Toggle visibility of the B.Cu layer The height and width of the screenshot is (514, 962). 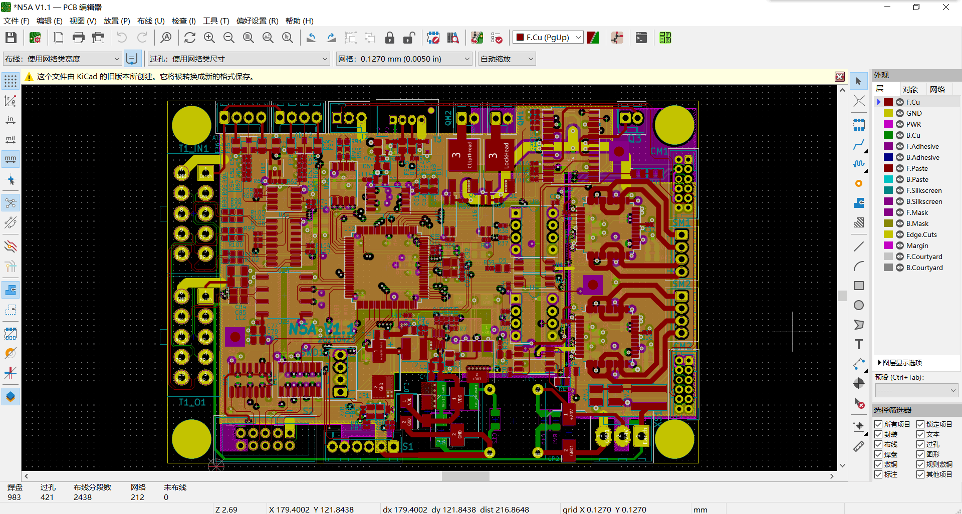[898, 135]
